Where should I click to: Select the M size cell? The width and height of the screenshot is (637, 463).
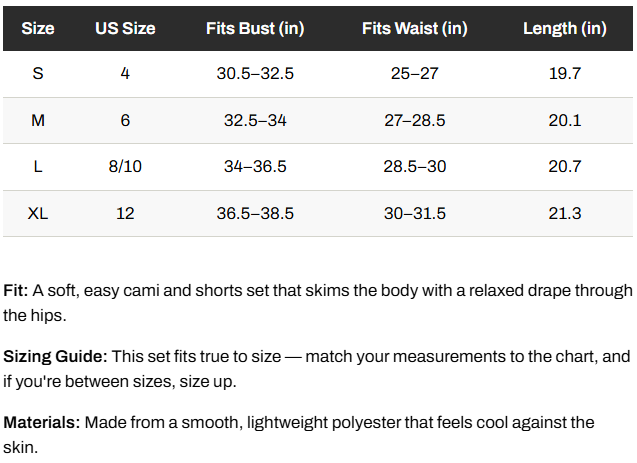click(38, 120)
